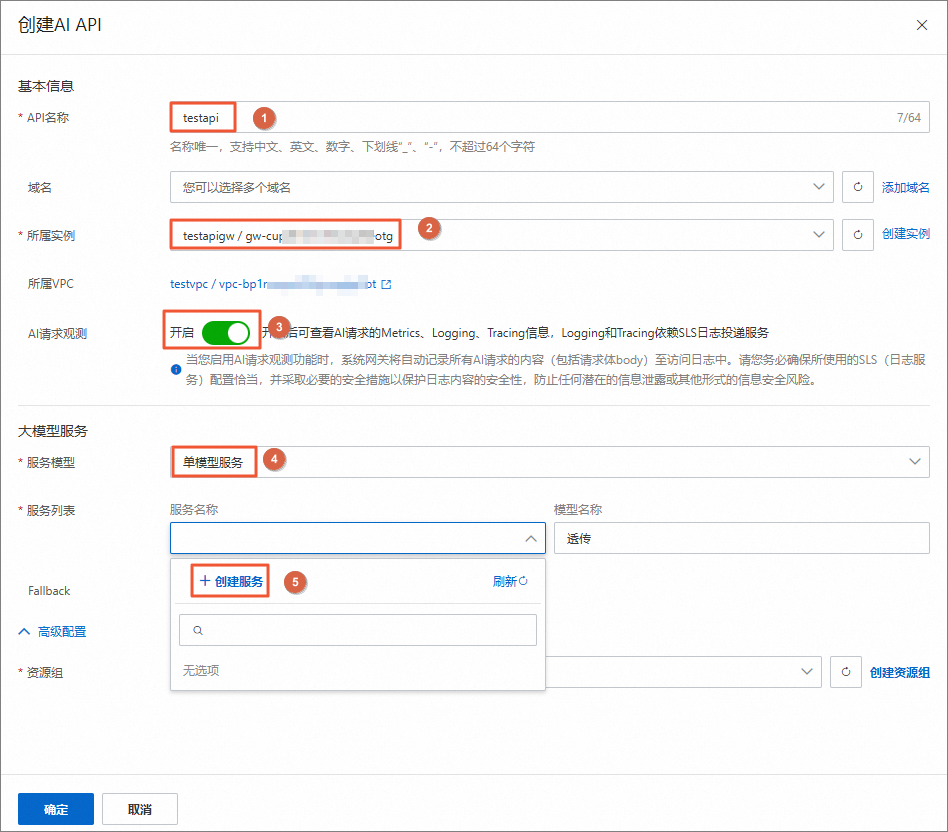Image resolution: width=948 pixels, height=832 pixels.
Task: Open the testvpc VPC link
Action: click(273, 284)
